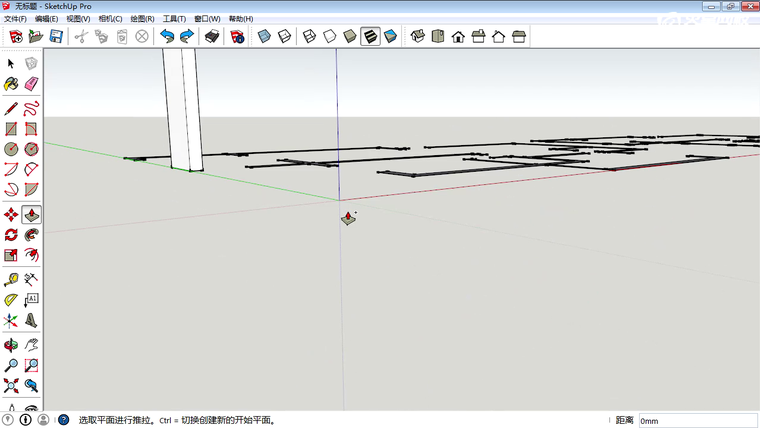Select the Tape Measure tool
Image resolution: width=760 pixels, height=428 pixels.
tap(11, 279)
